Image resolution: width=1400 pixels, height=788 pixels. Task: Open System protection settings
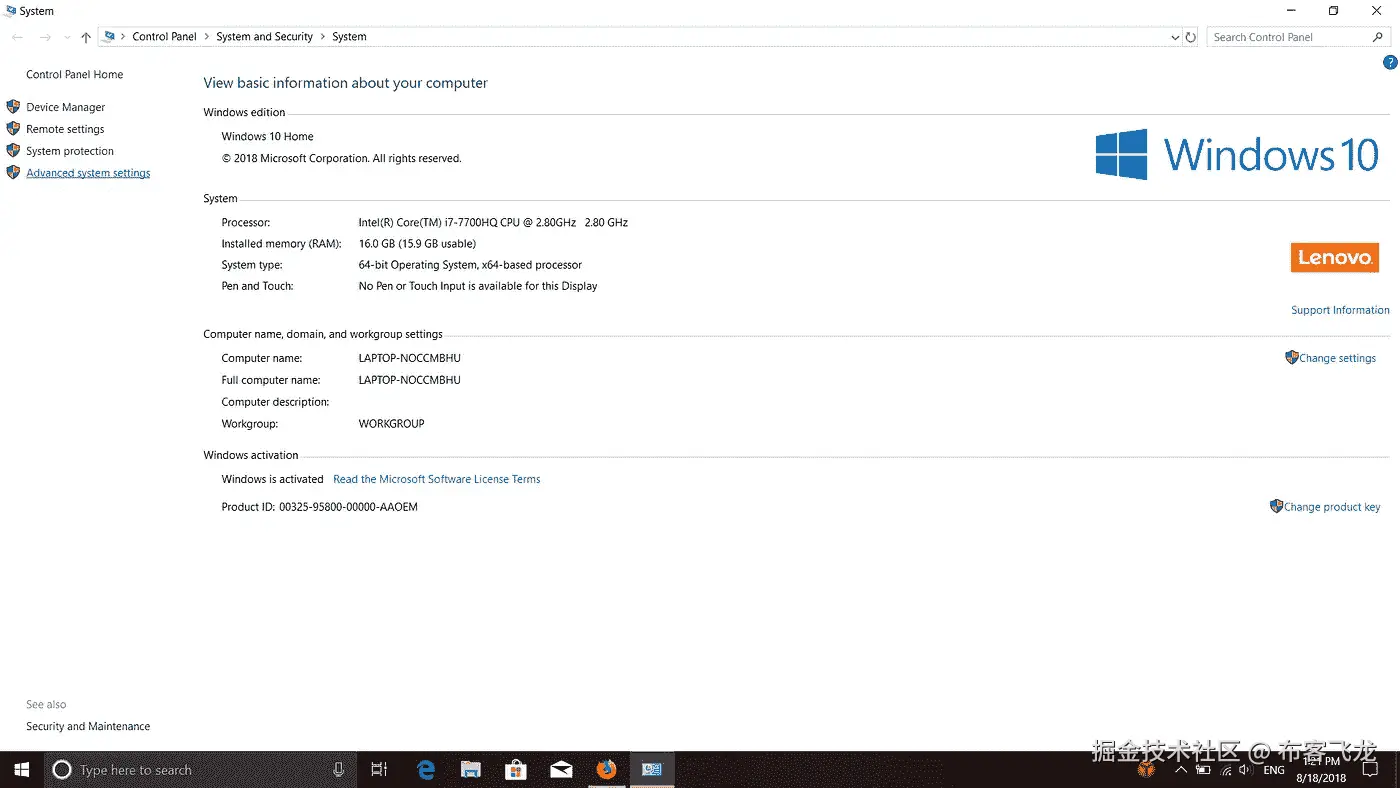[70, 151]
